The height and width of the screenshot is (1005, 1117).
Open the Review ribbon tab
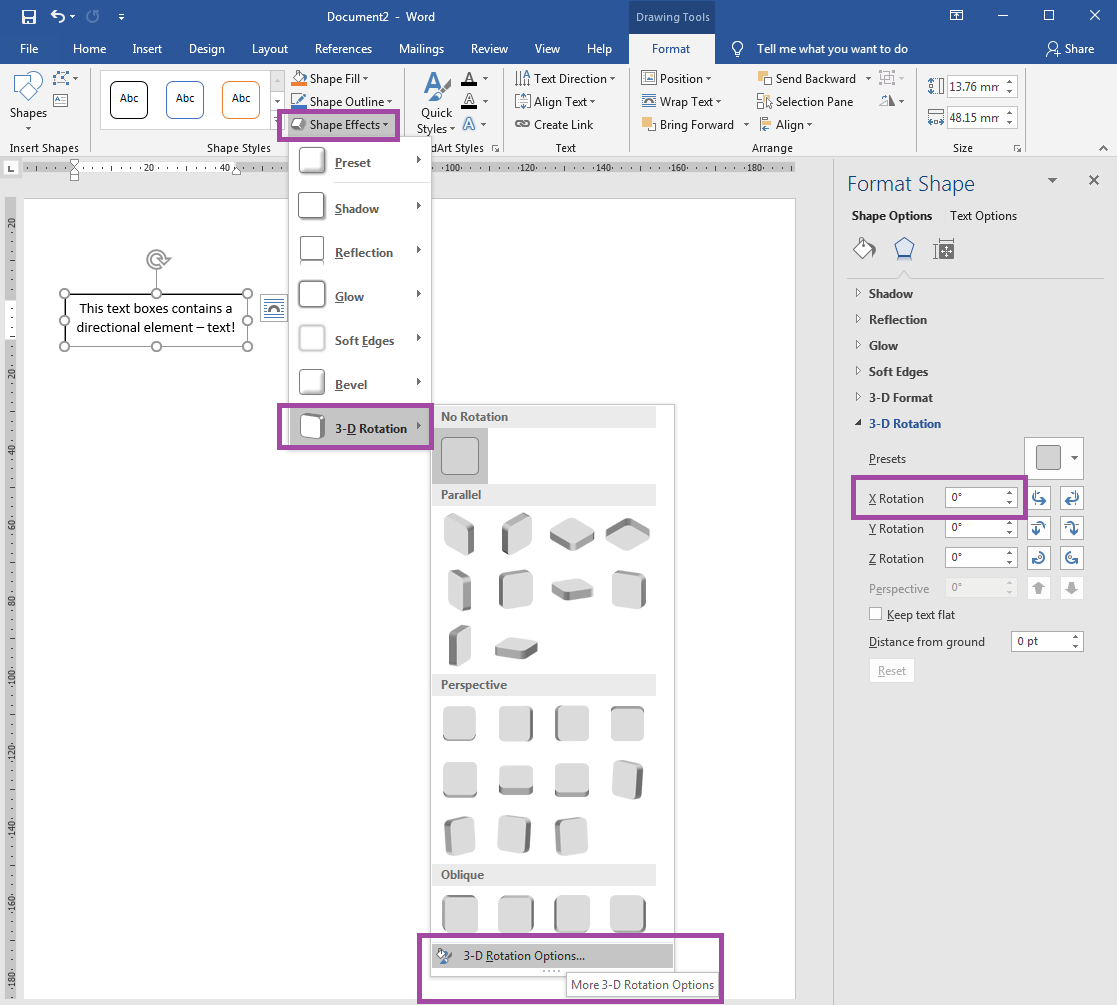489,47
